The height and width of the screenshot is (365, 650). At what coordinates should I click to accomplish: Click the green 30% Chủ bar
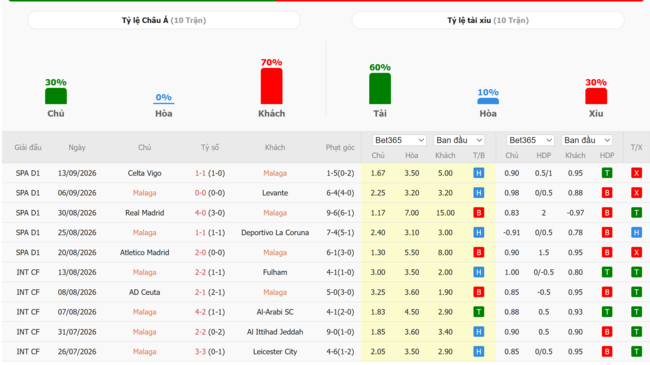(x=56, y=96)
